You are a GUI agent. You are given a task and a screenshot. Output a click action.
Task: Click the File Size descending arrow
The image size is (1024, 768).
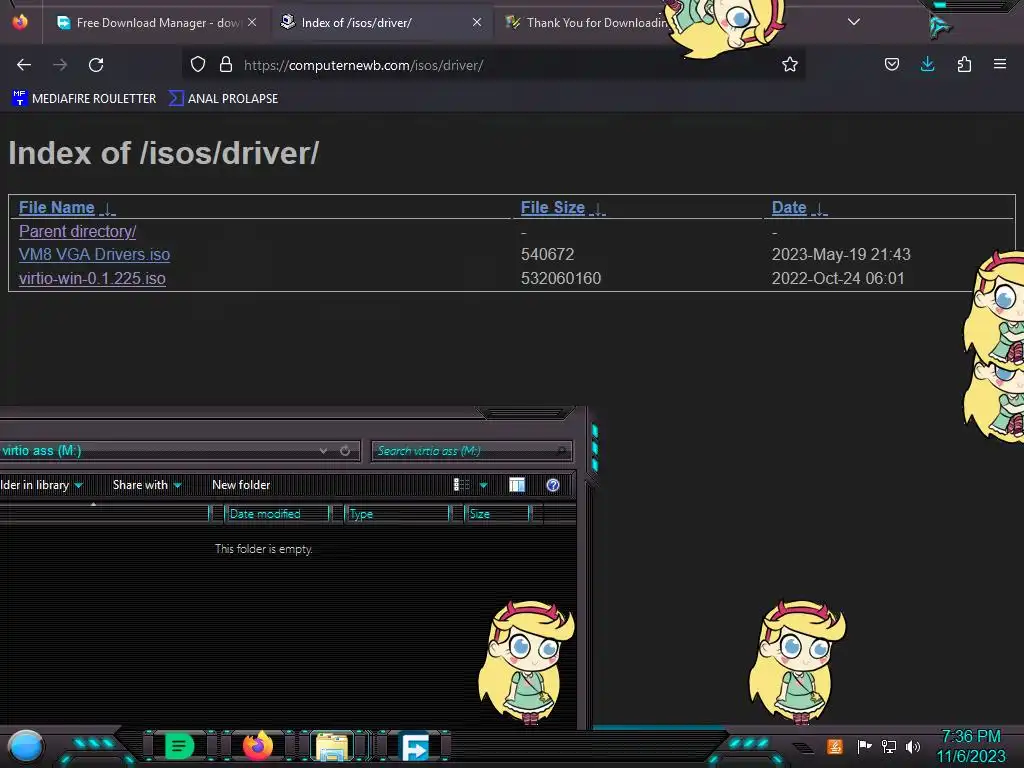(598, 209)
